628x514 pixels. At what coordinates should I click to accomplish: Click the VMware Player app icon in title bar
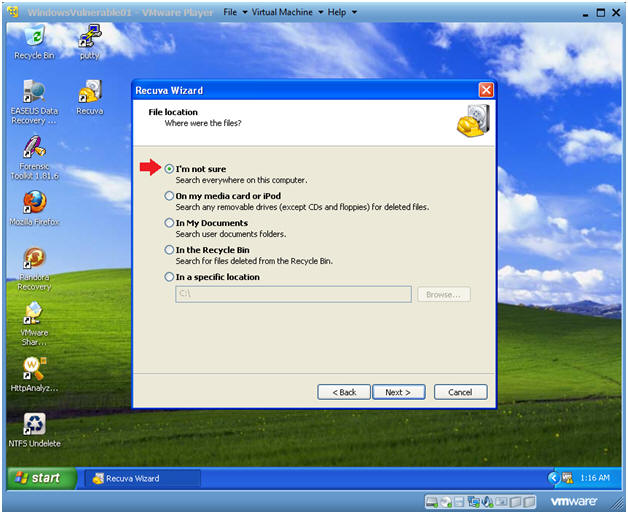tap(13, 12)
